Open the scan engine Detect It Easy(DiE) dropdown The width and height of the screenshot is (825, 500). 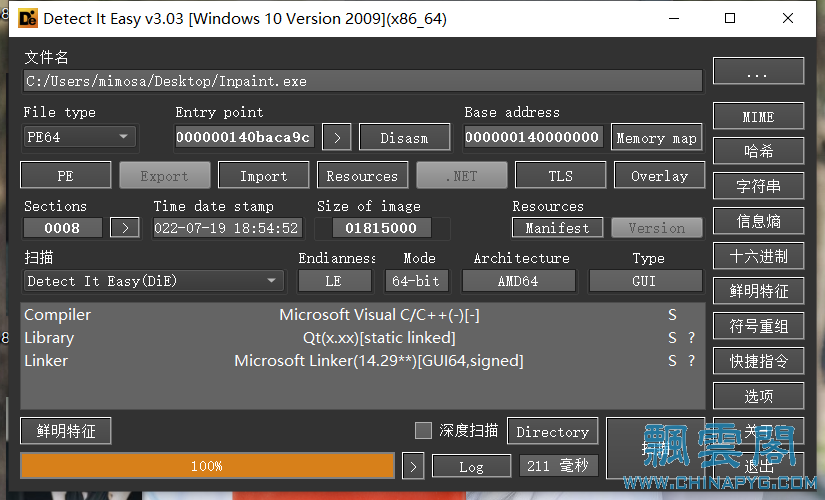point(154,281)
